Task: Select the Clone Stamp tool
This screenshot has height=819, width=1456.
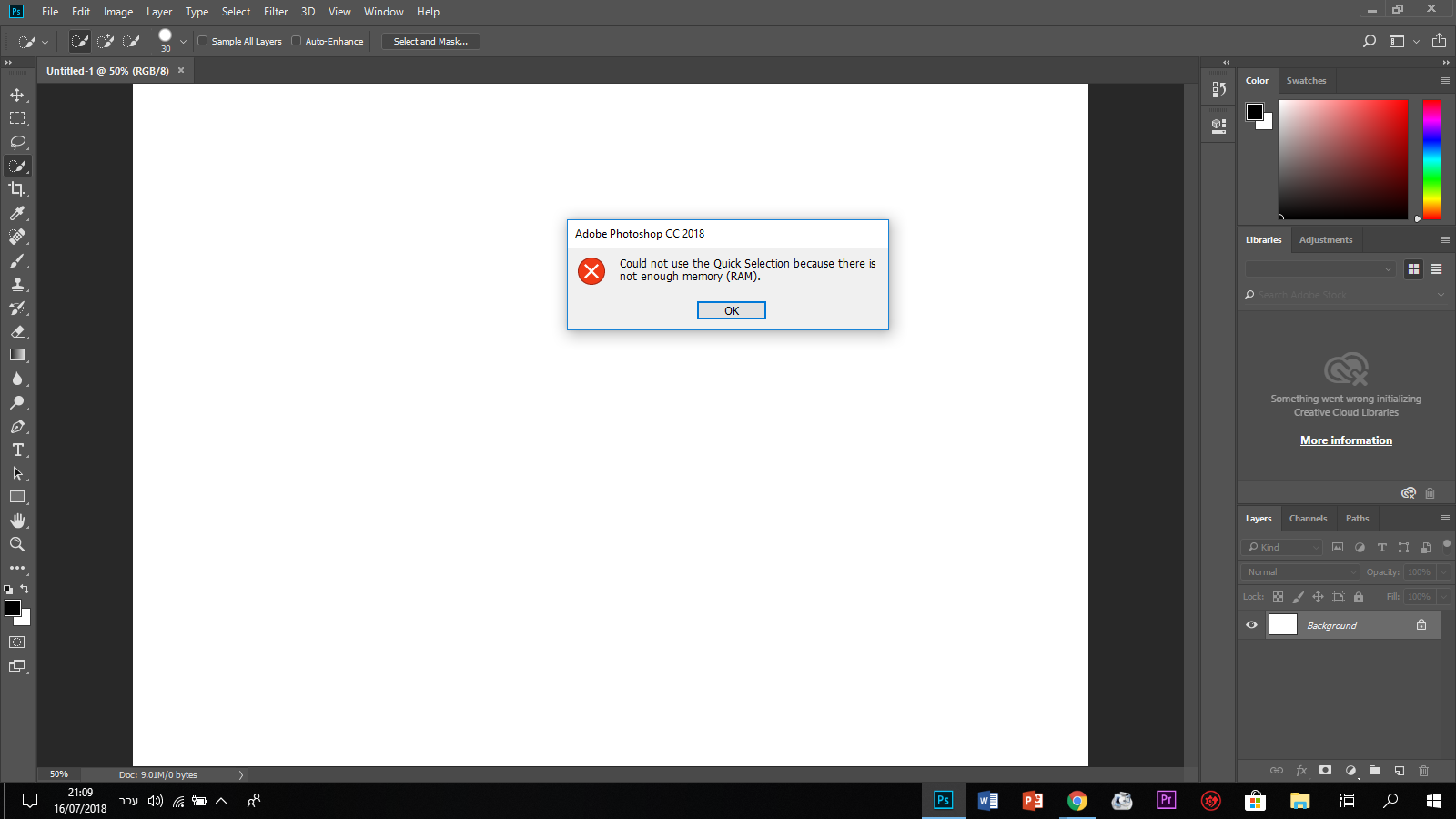Action: tap(17, 284)
